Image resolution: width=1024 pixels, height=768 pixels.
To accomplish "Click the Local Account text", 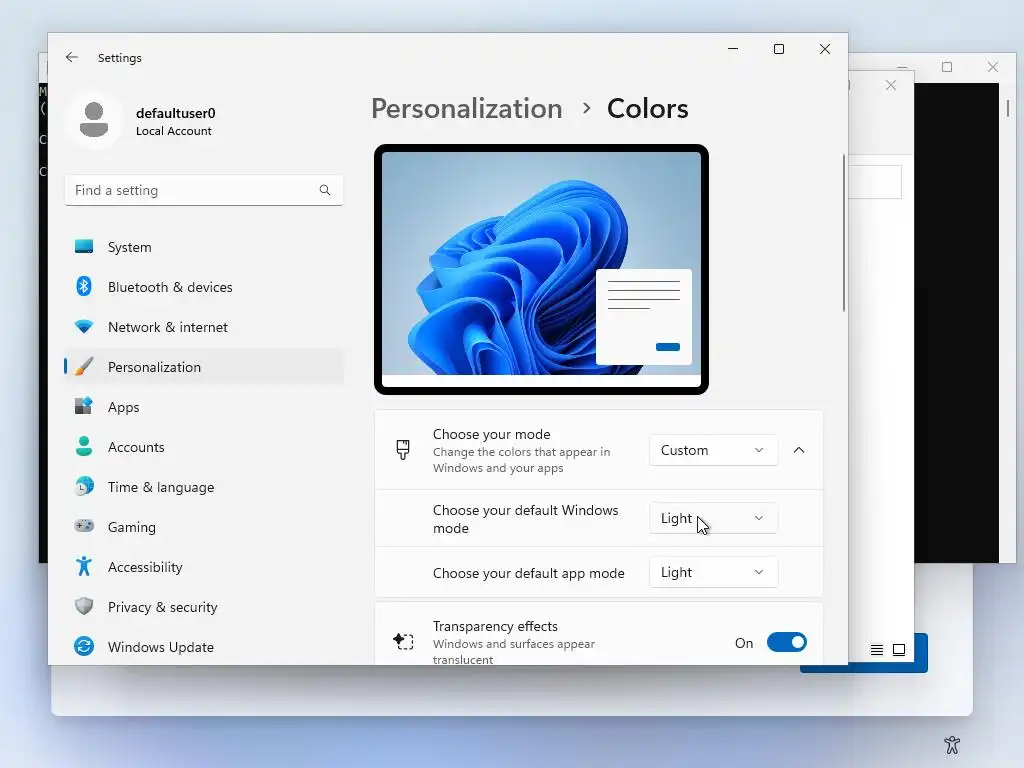I will pos(174,131).
